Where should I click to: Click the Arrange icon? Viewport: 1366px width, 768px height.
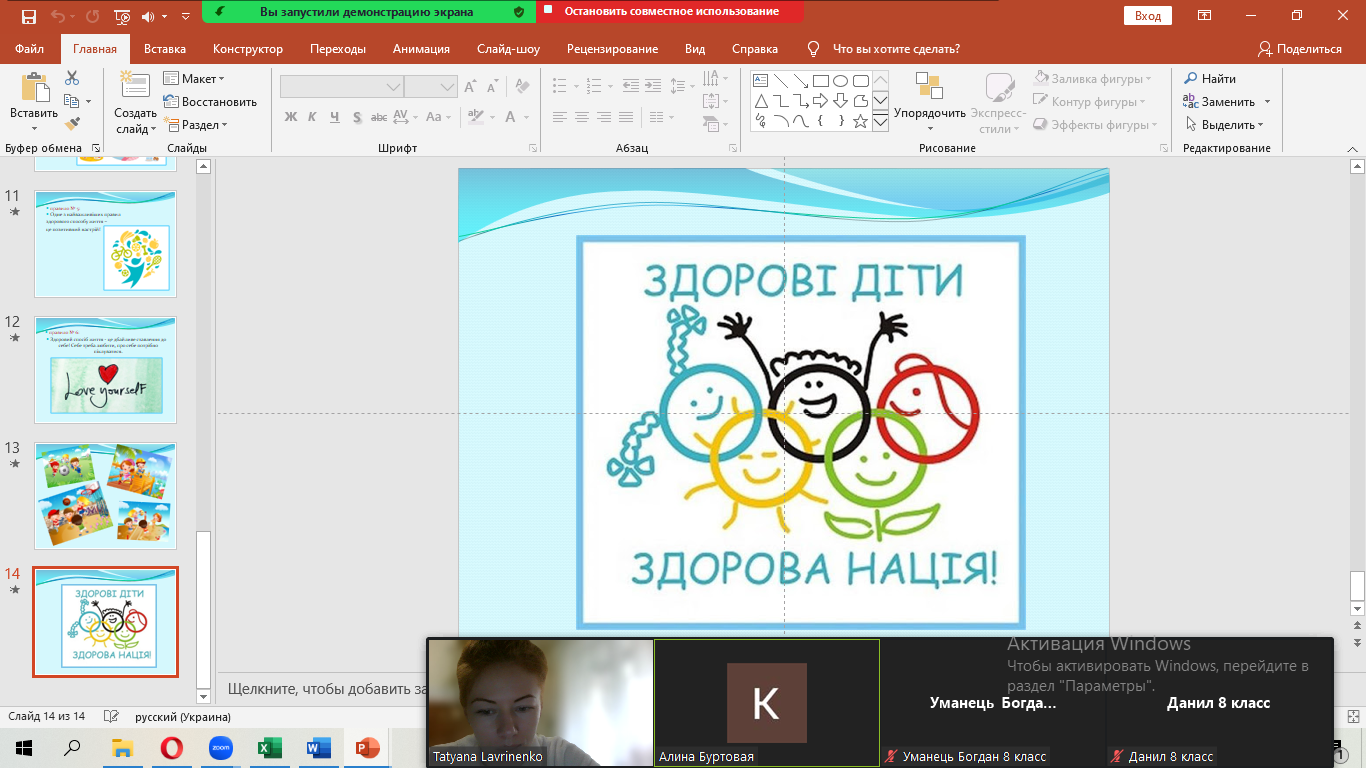[929, 86]
